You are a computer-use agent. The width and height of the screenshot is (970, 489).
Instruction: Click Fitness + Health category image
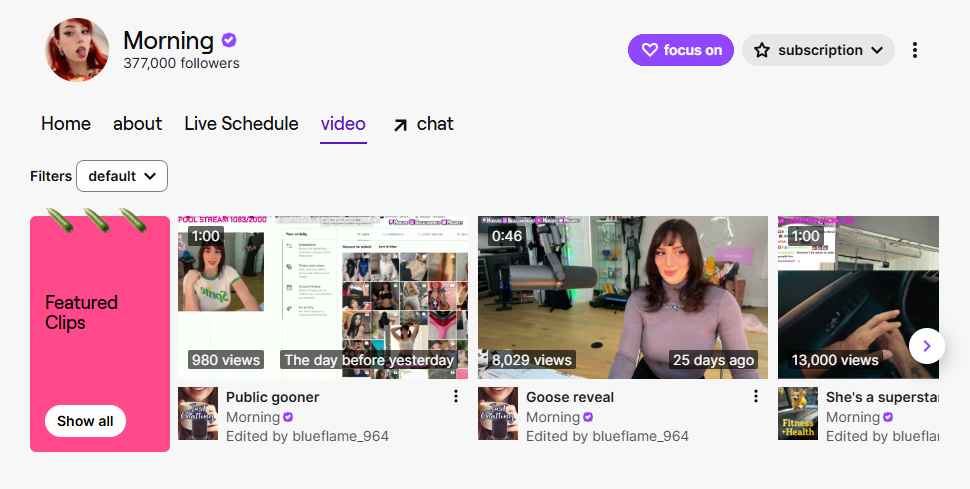(x=797, y=413)
